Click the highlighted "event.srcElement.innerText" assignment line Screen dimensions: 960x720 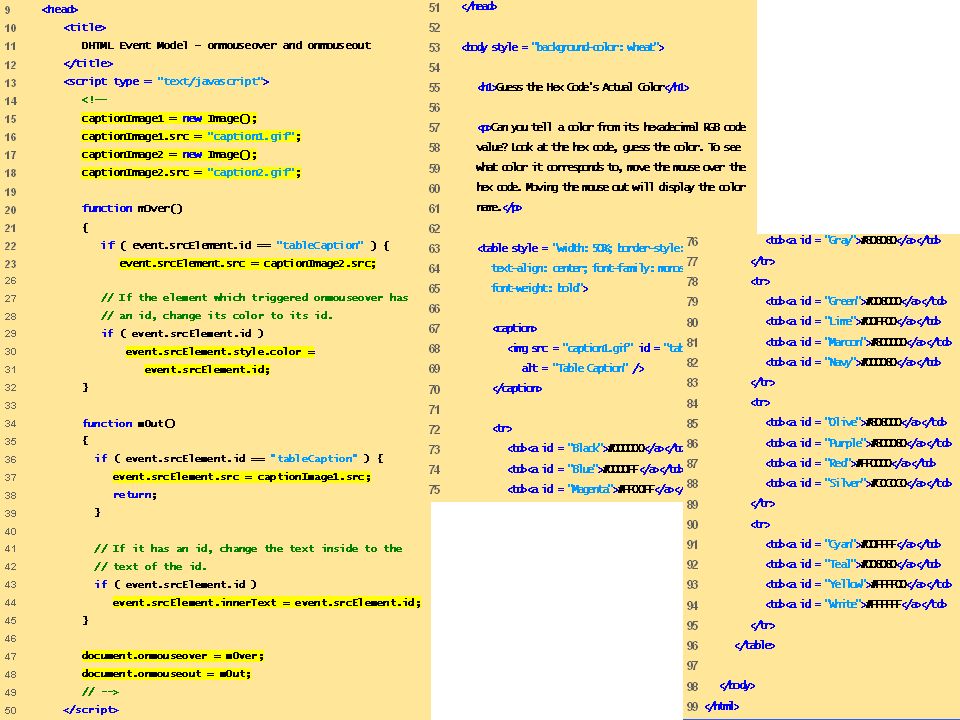pyautogui.click(x=266, y=602)
